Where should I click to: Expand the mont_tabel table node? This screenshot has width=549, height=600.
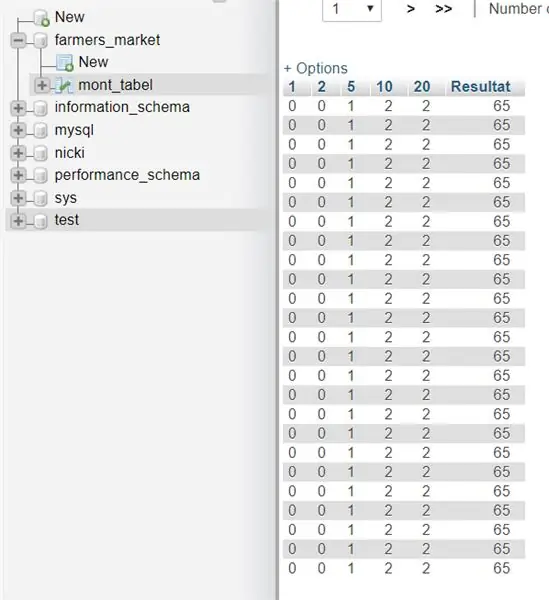coord(42,85)
